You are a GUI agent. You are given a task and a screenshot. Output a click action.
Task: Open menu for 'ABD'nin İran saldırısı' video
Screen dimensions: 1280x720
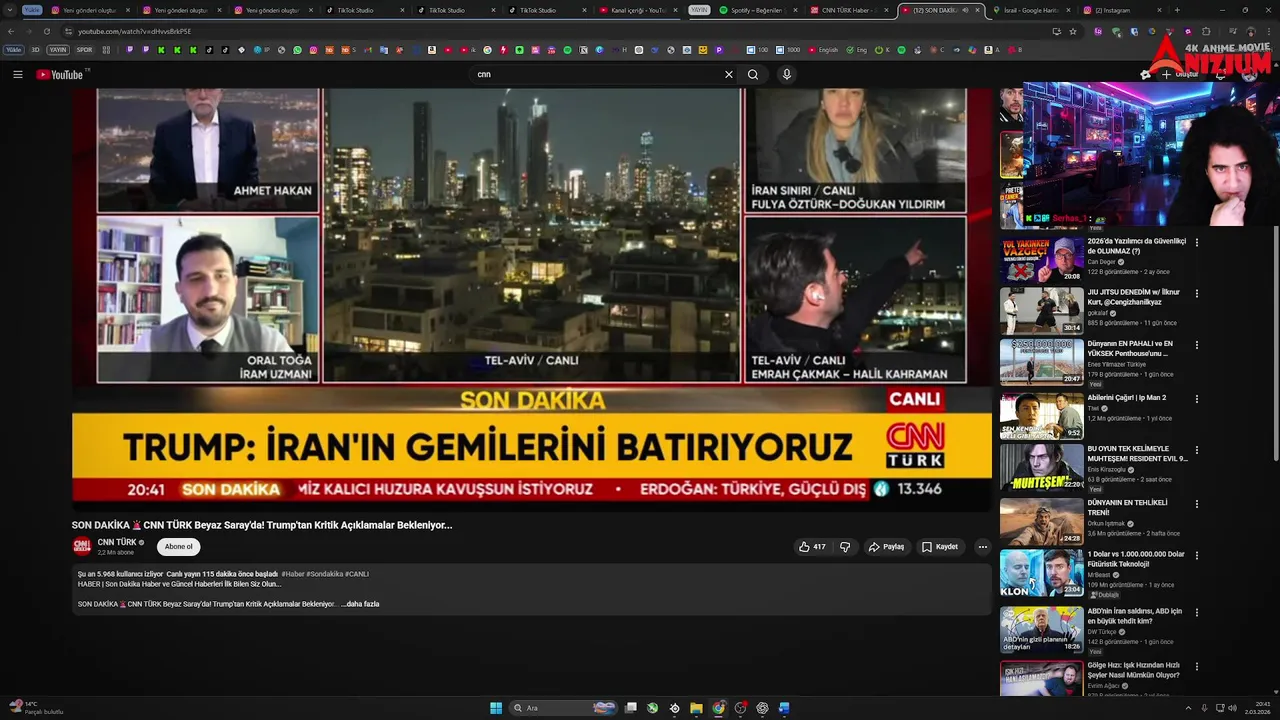(1196, 612)
